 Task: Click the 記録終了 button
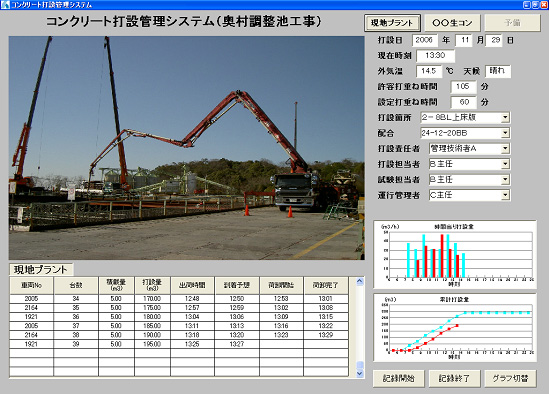pos(454,378)
